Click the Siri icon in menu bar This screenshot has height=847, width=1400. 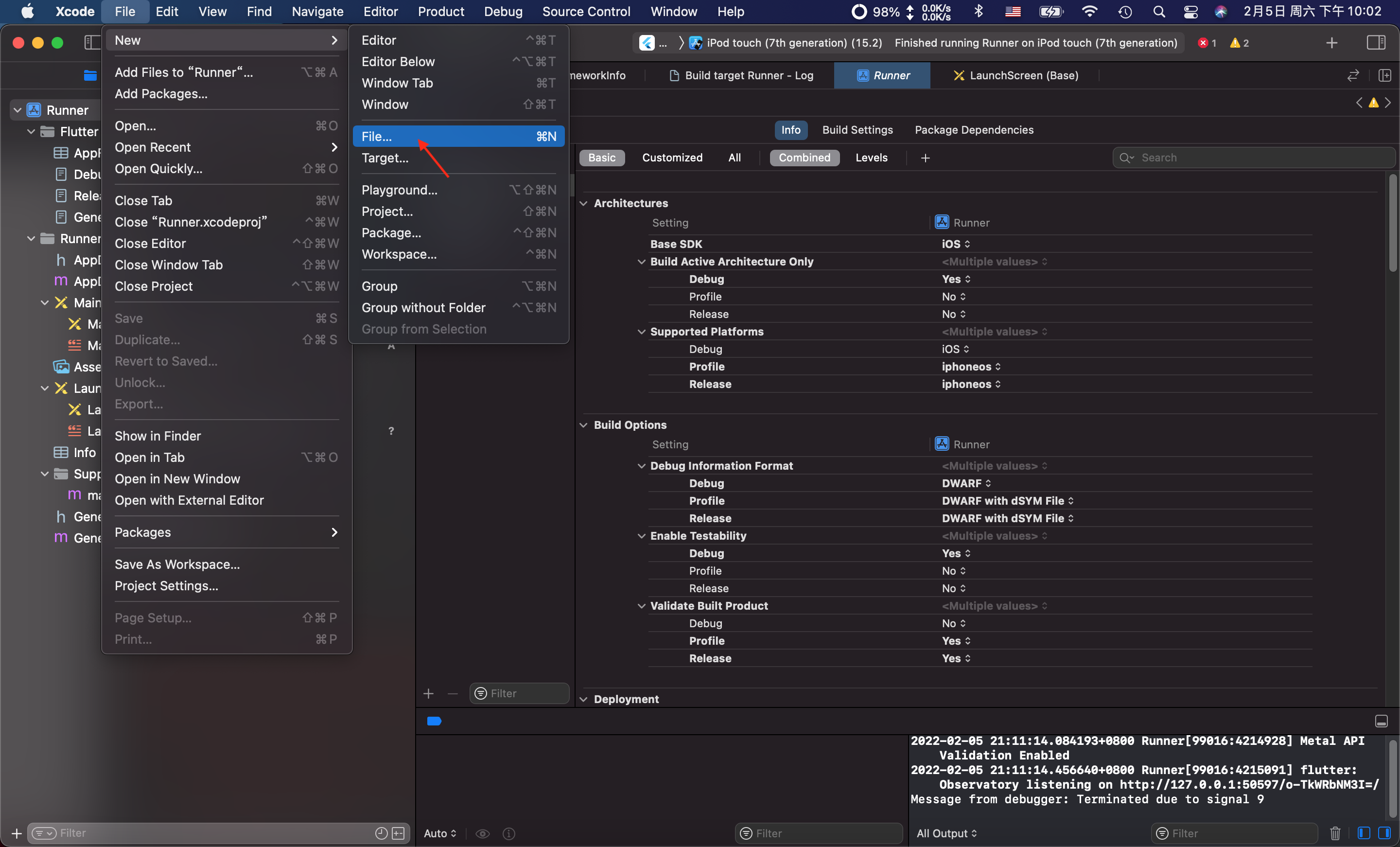pyautogui.click(x=1221, y=11)
